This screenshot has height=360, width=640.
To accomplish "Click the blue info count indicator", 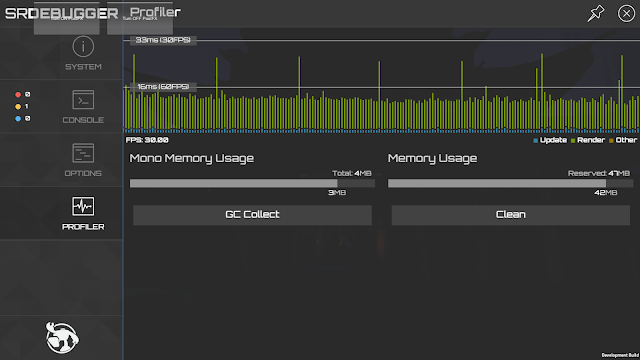I will click(22, 119).
